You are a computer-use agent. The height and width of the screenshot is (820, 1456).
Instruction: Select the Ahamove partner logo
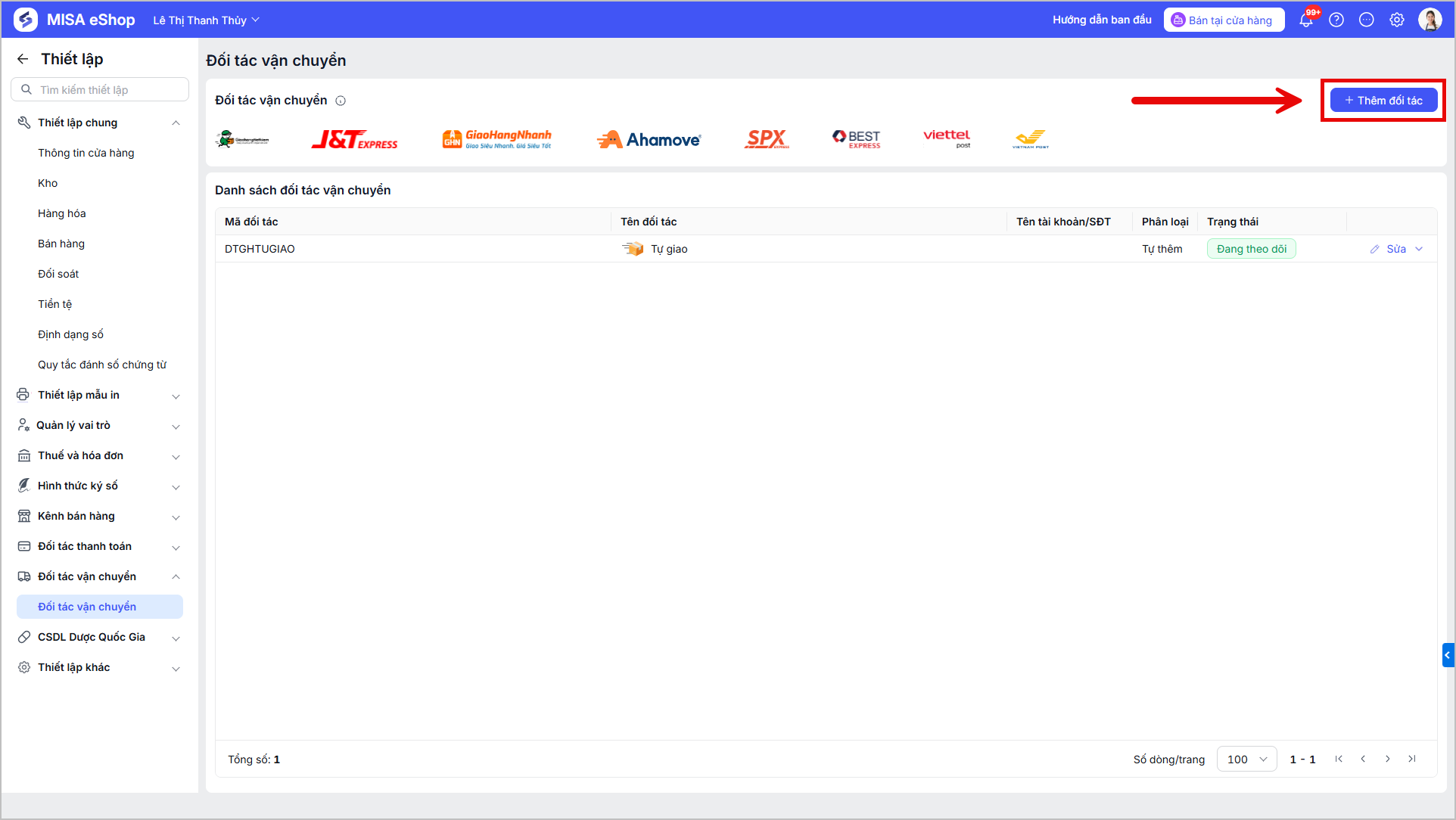649,139
